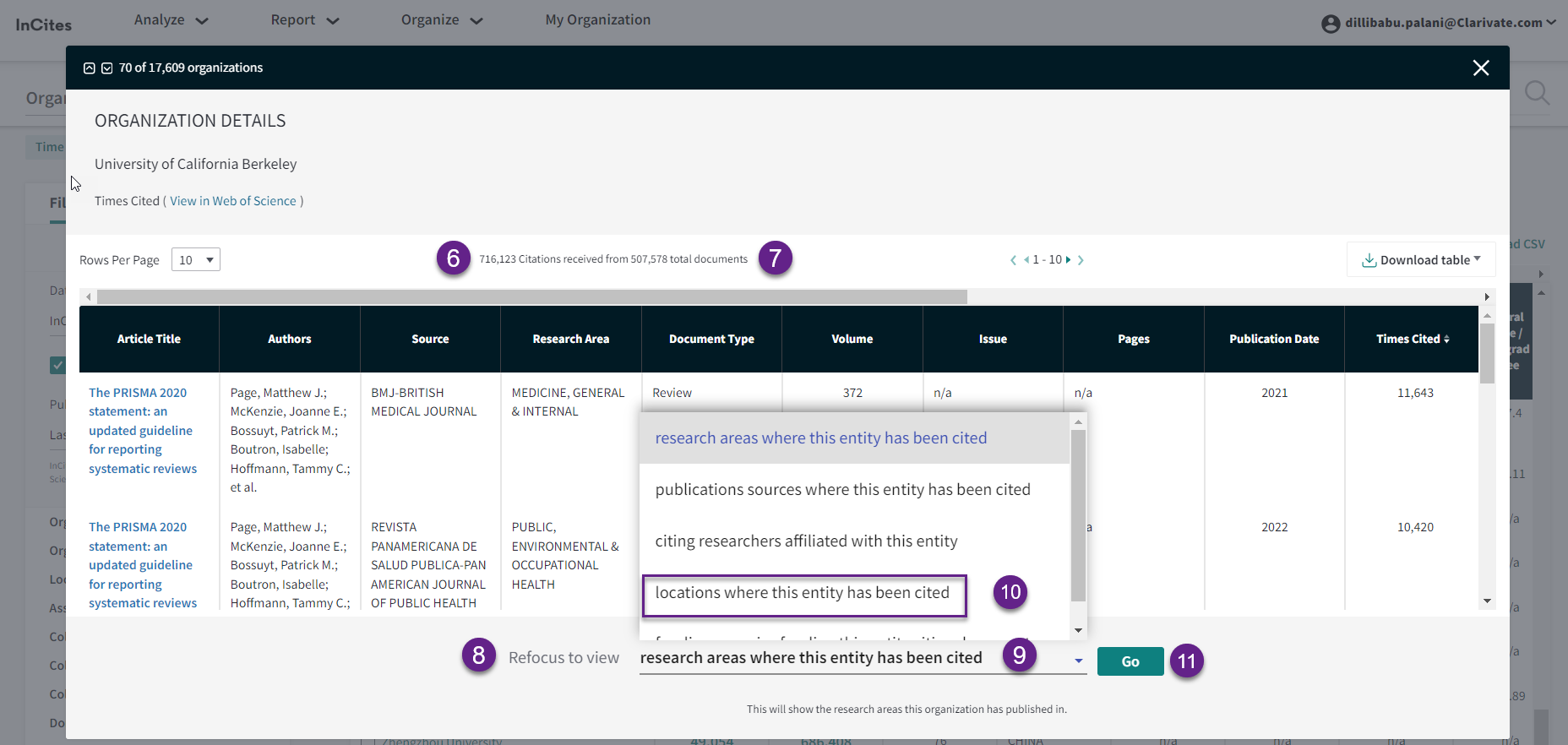Image resolution: width=1568 pixels, height=745 pixels.
Task: Open the Download table dropdown
Action: [1421, 259]
